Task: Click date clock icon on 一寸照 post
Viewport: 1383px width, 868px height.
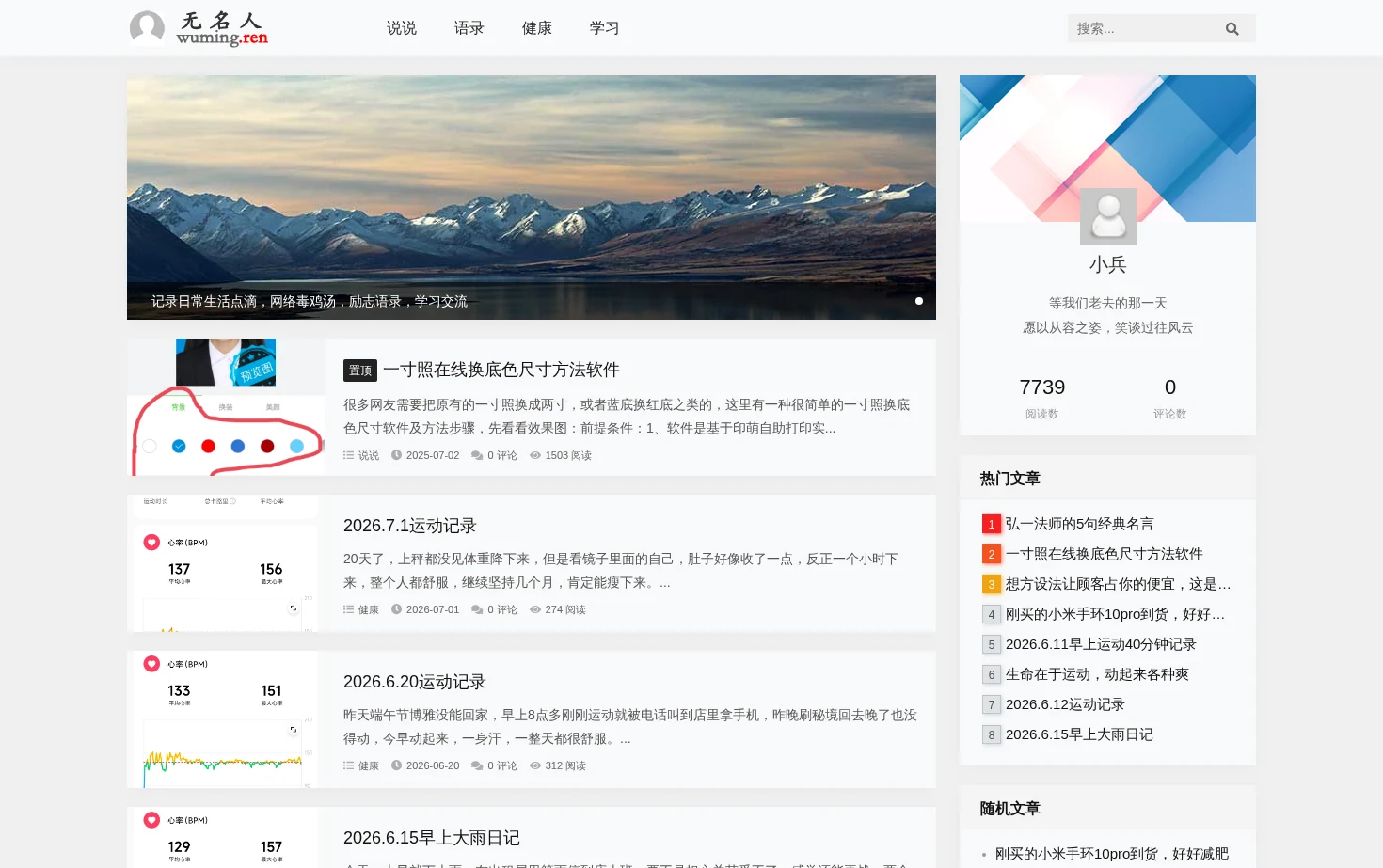Action: (396, 455)
